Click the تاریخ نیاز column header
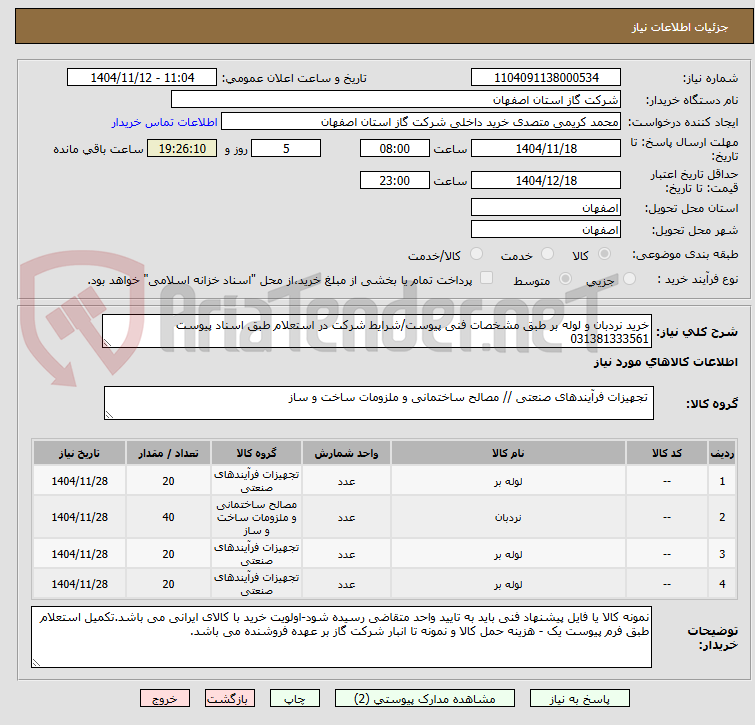 79,453
